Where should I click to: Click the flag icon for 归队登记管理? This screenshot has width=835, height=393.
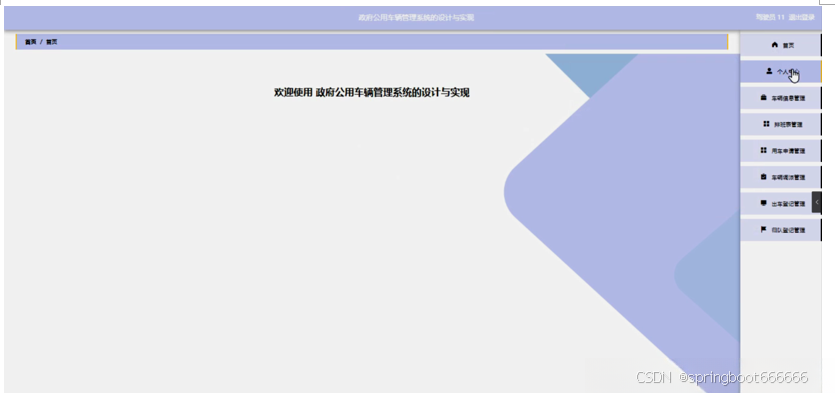pos(763,230)
